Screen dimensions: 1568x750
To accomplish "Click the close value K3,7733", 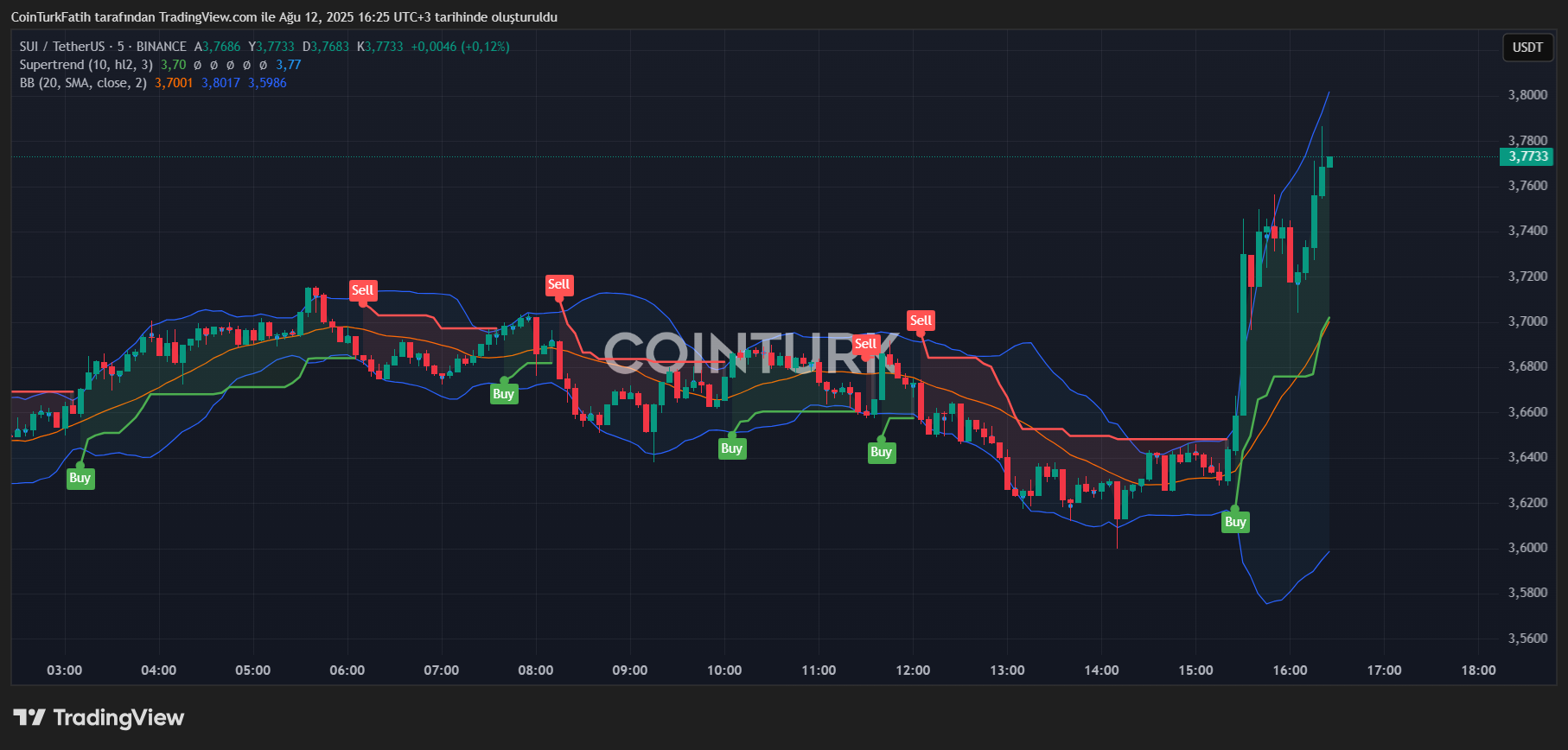I will (x=380, y=47).
